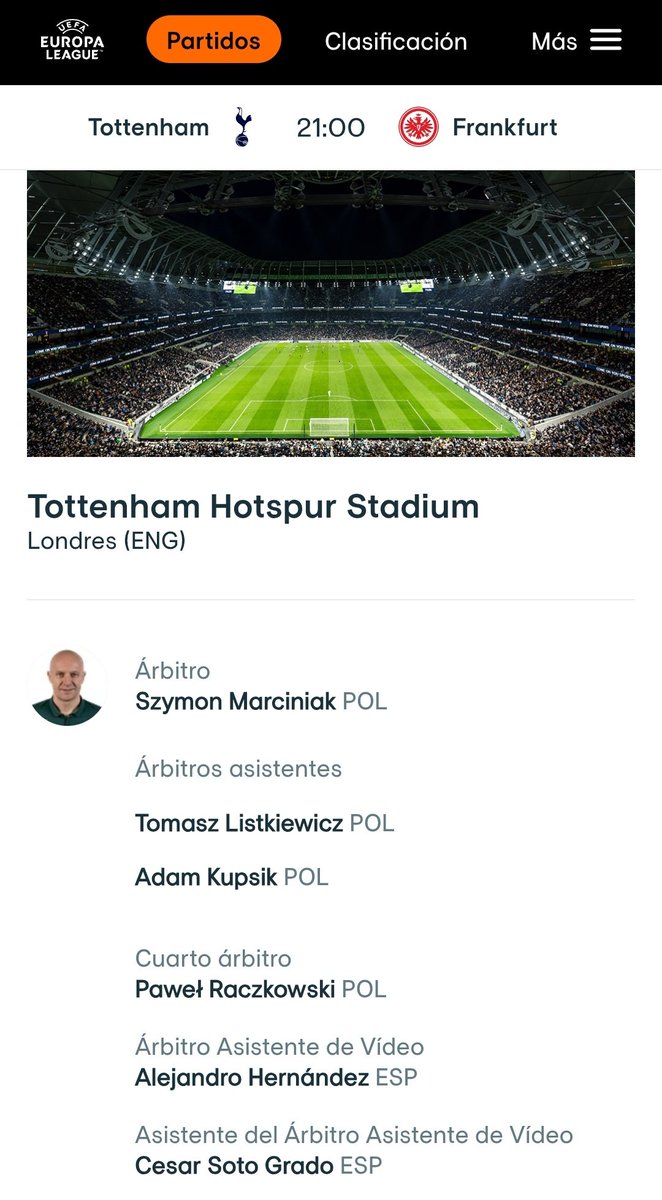Select assistant referee Tomasz Listkiewicz
The height and width of the screenshot is (1200, 662).
coord(241,823)
